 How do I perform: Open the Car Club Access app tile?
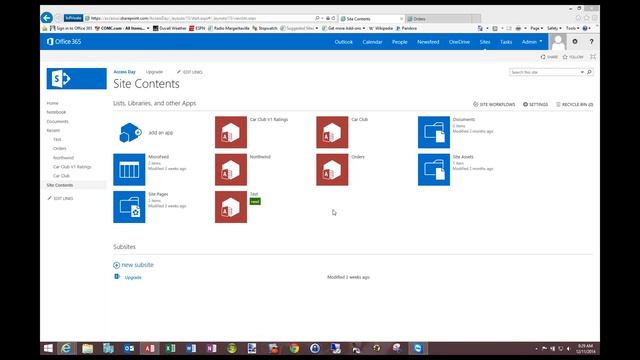click(332, 132)
